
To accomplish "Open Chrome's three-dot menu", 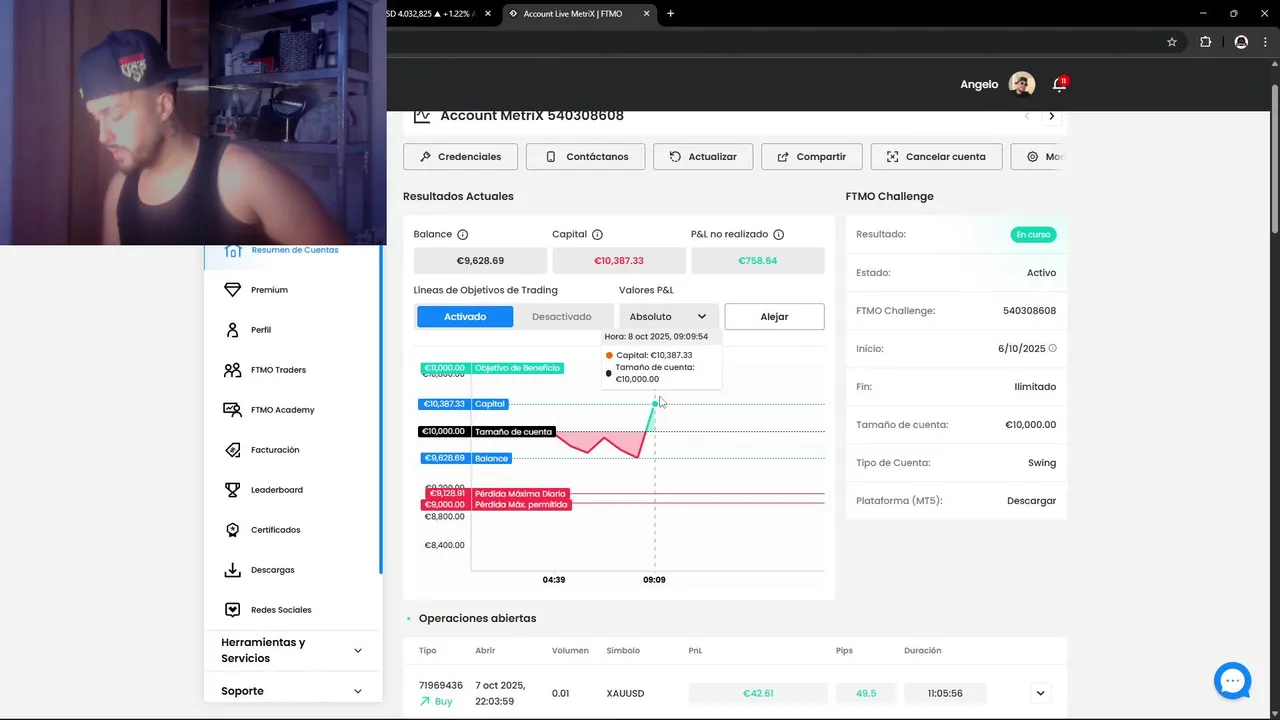I will 1265,42.
